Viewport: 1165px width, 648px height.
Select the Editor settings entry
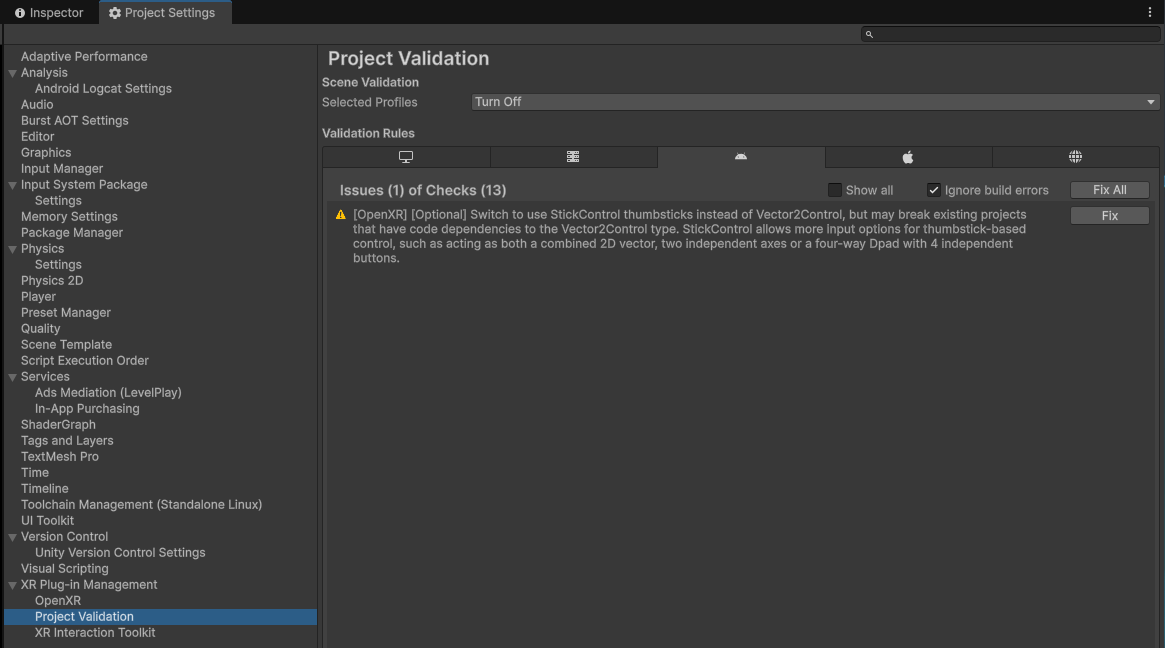37,137
